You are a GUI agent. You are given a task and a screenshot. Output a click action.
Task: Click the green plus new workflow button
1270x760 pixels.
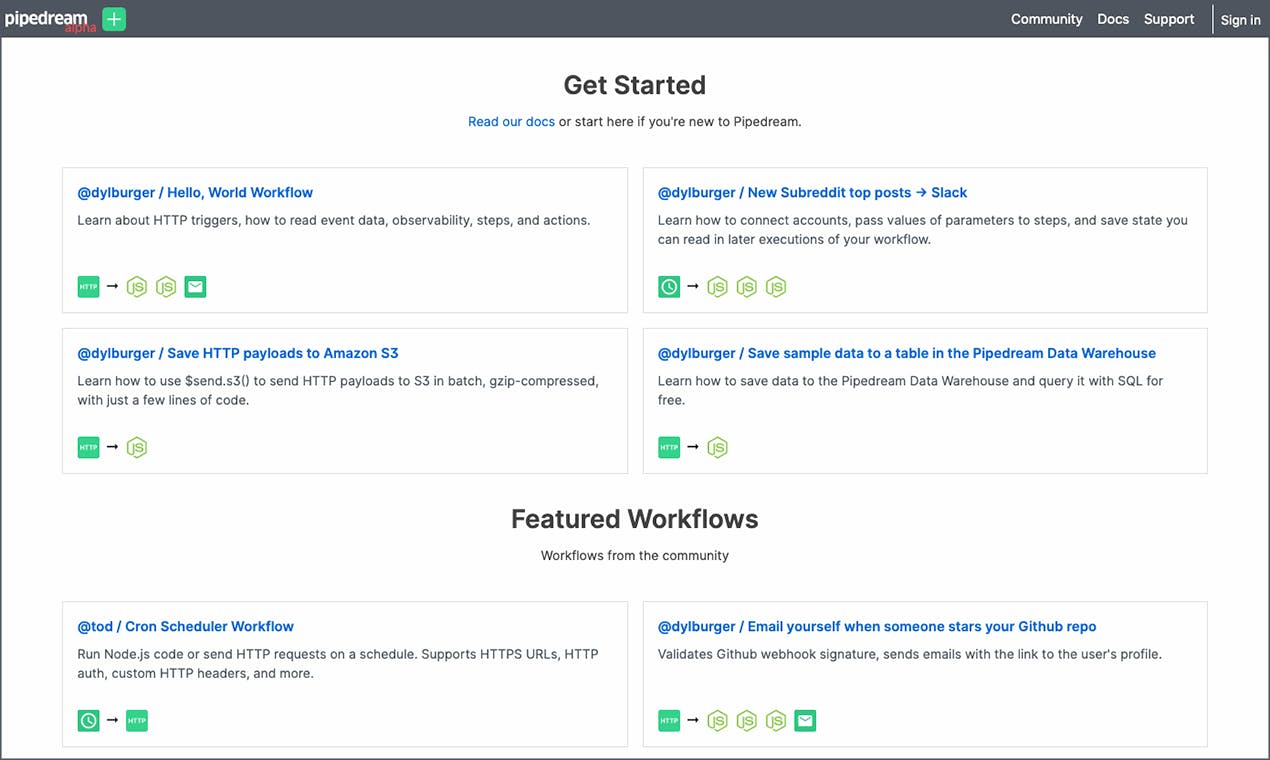tap(114, 19)
